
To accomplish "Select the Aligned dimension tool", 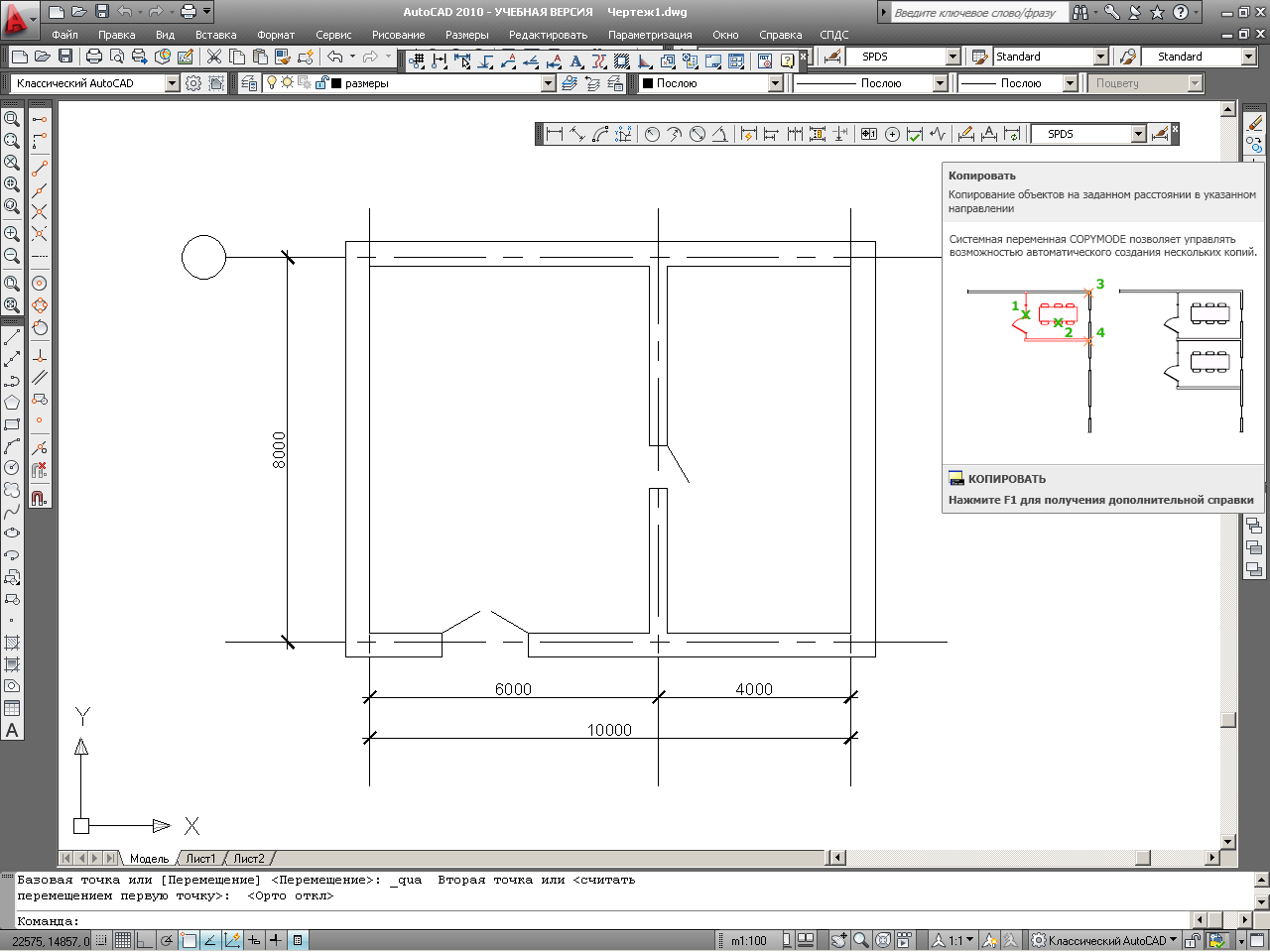I will (x=577, y=134).
